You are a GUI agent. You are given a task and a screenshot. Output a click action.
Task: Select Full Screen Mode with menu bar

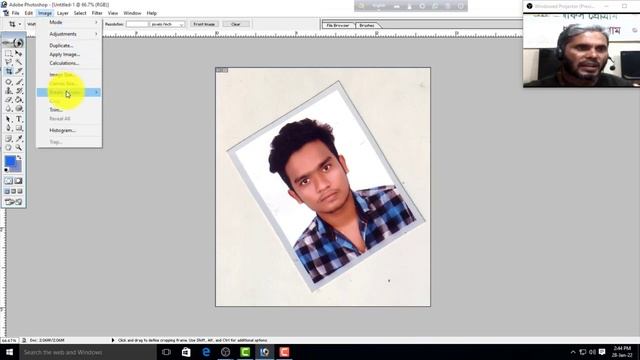(x=13, y=191)
